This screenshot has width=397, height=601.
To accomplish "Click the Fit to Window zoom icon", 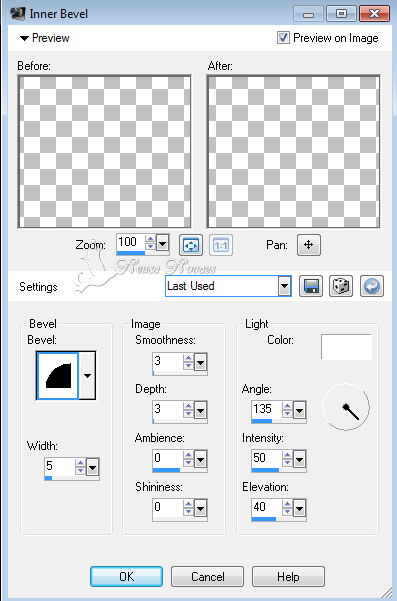I will pos(191,245).
